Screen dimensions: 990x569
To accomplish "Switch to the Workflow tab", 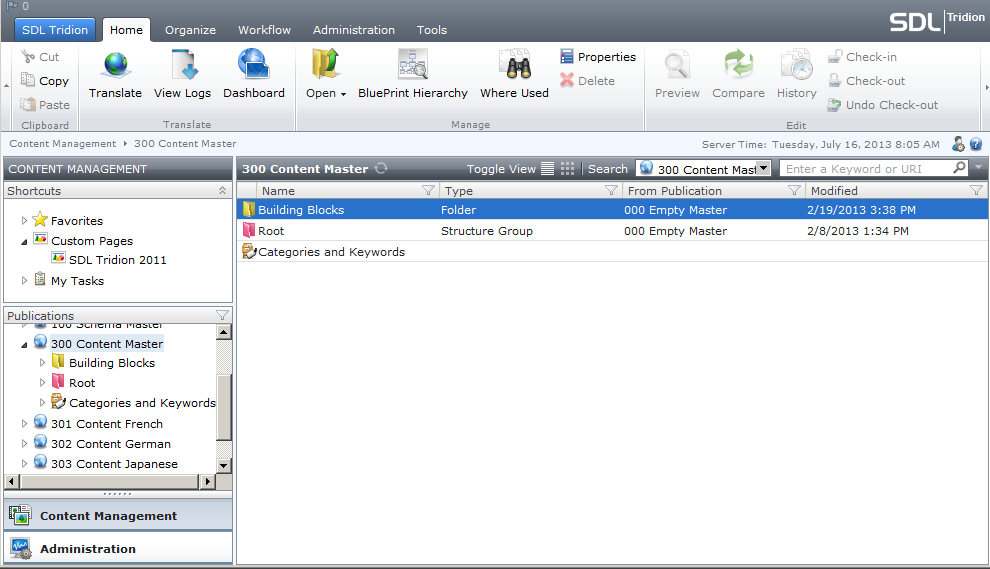I will tap(264, 30).
